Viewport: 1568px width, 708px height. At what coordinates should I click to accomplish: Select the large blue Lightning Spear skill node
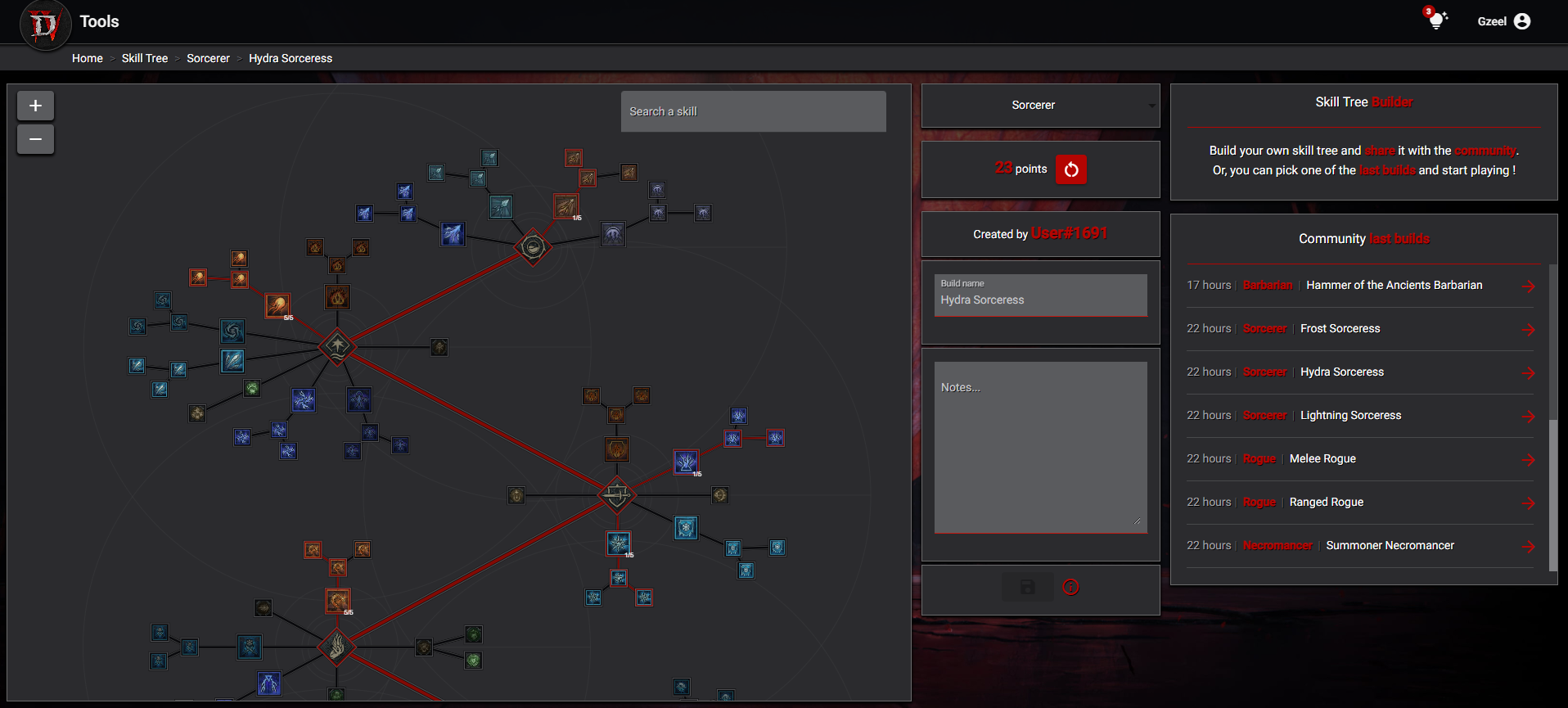click(269, 683)
